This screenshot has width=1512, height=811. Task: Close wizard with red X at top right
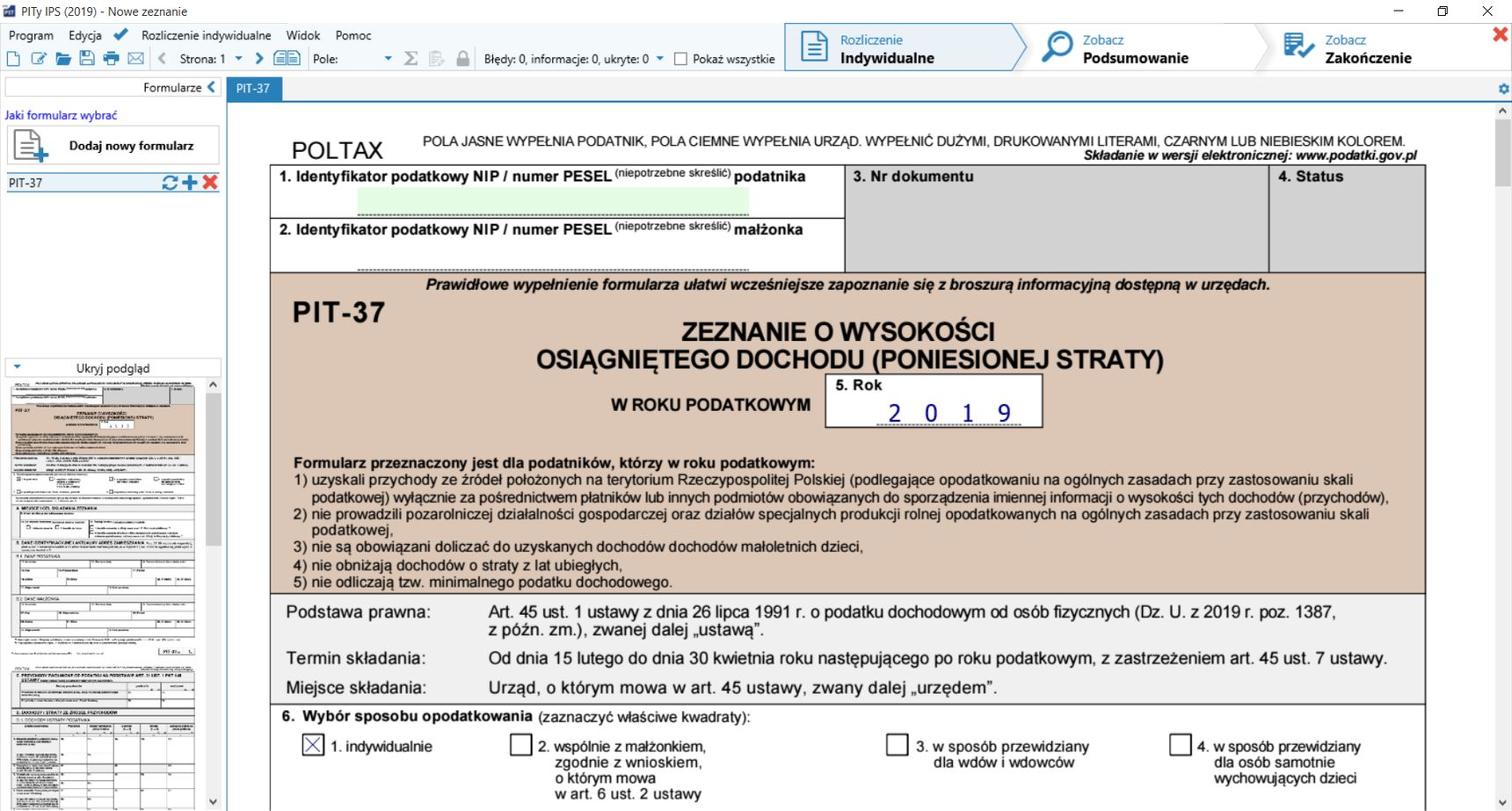pyautogui.click(x=1501, y=34)
